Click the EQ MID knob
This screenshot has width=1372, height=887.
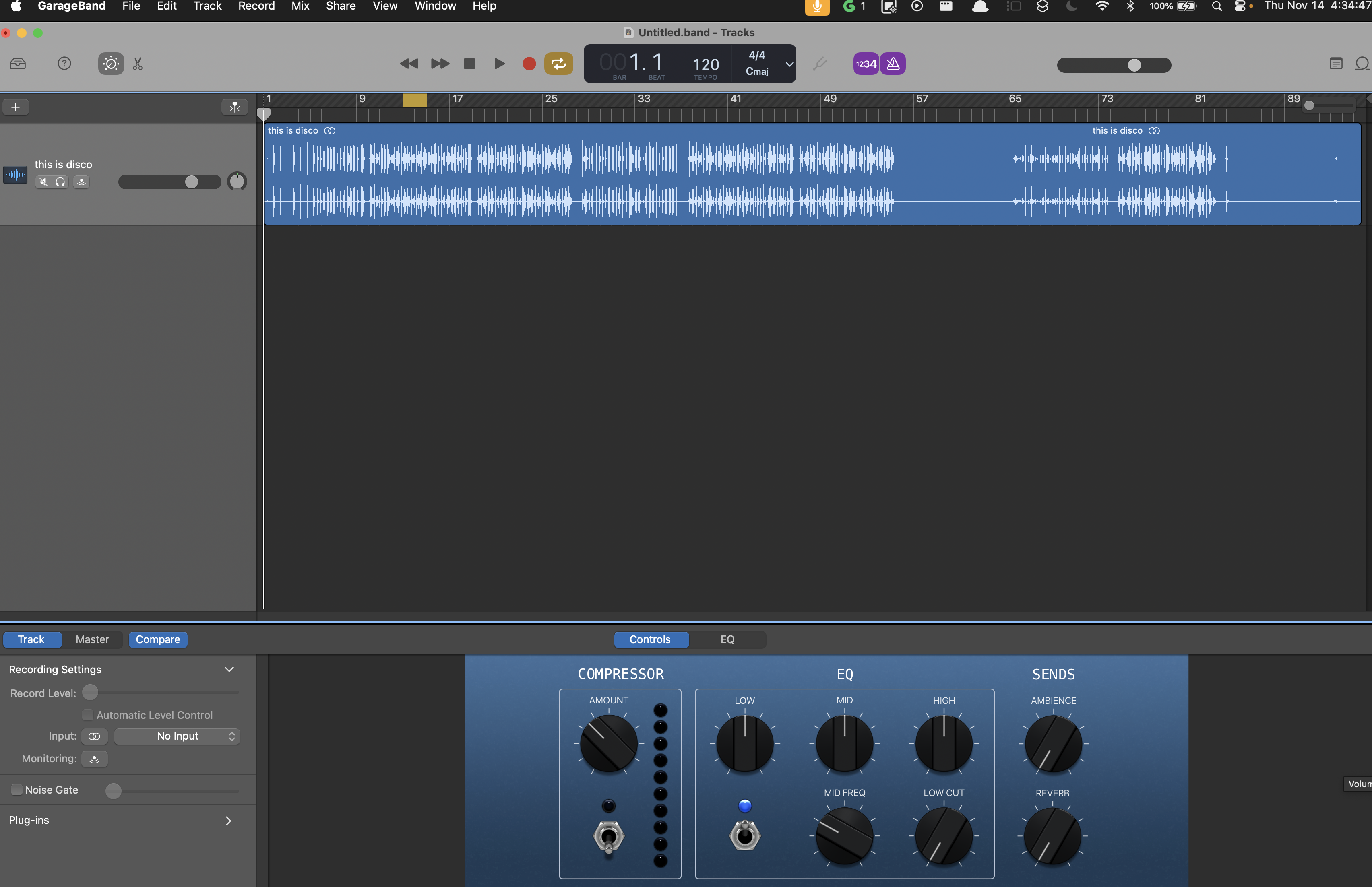point(844,744)
